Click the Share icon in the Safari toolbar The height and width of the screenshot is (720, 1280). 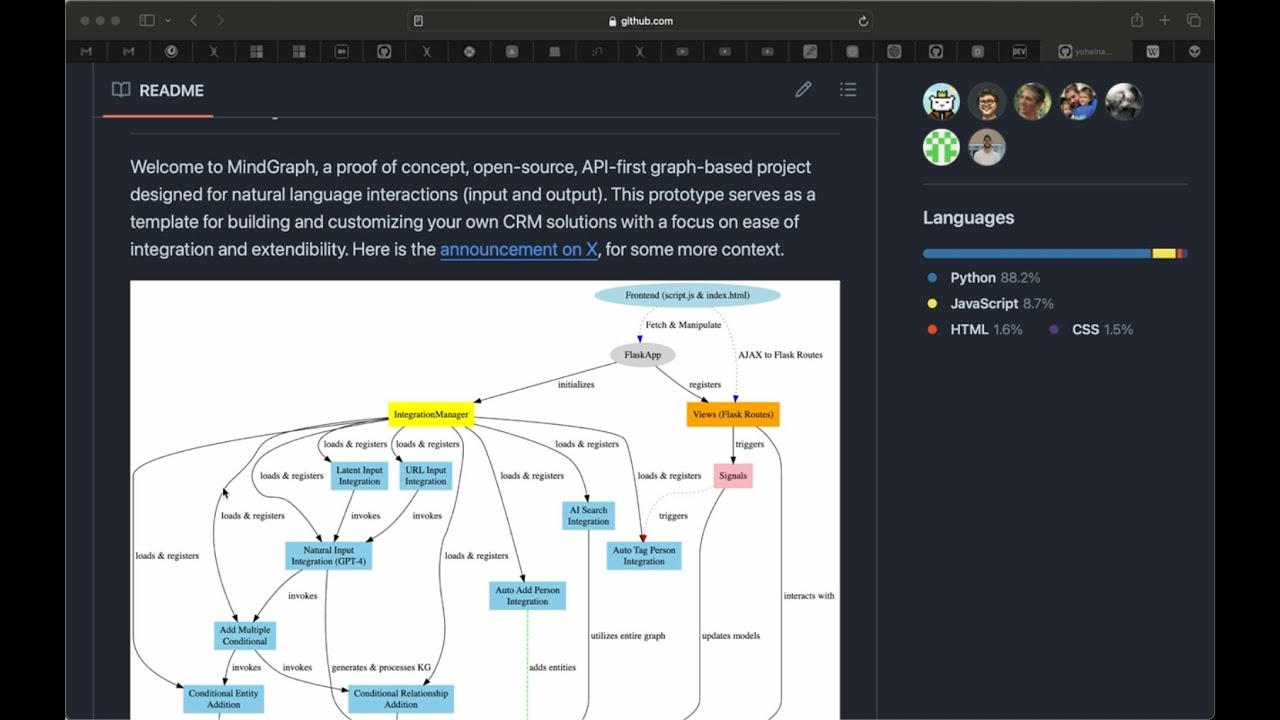pyautogui.click(x=1137, y=20)
